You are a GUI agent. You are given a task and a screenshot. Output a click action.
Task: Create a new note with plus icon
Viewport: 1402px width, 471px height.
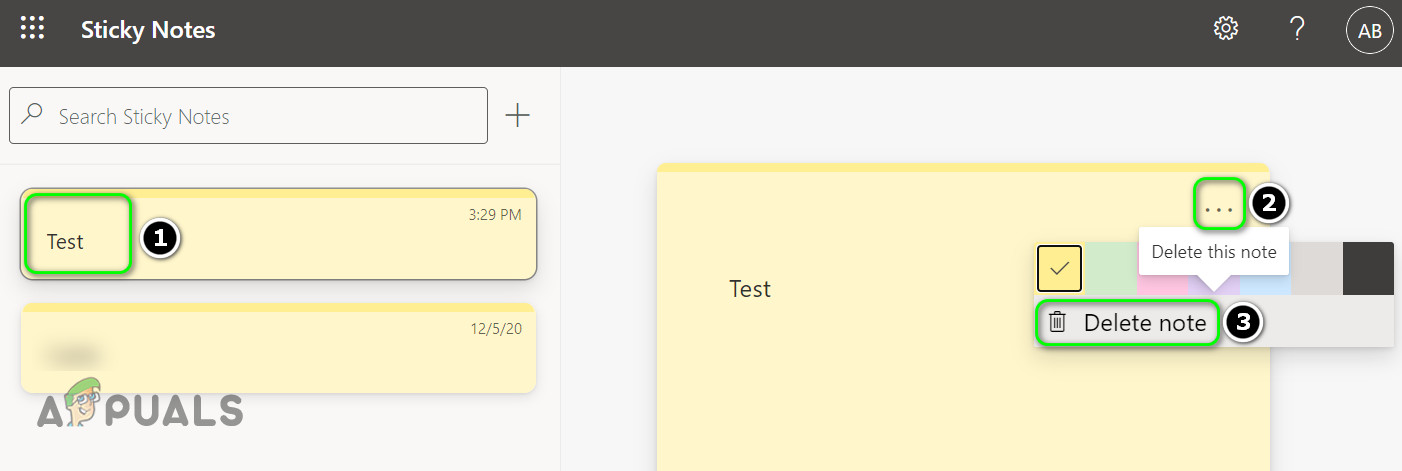[517, 116]
